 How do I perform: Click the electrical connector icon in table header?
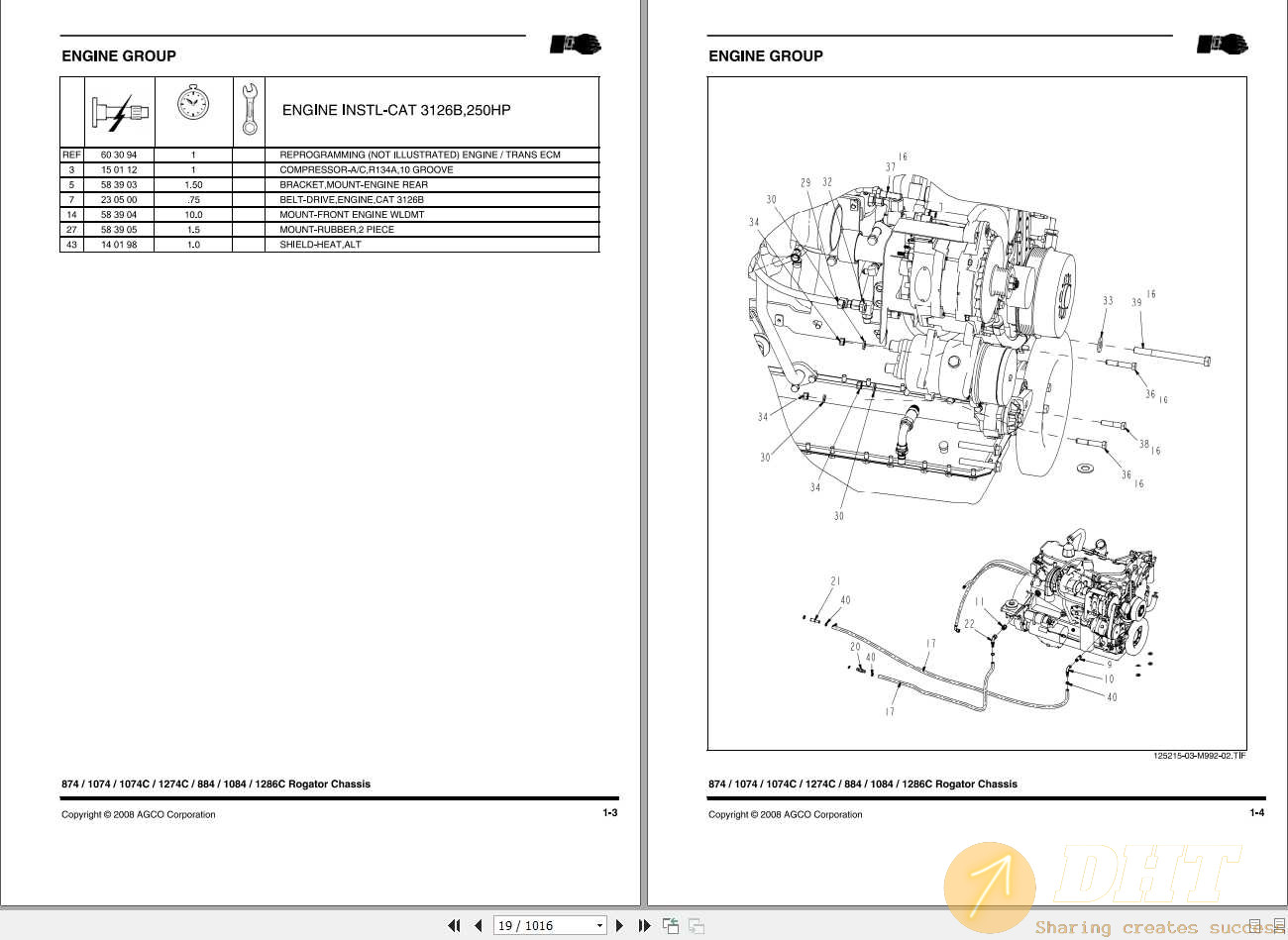[120, 112]
